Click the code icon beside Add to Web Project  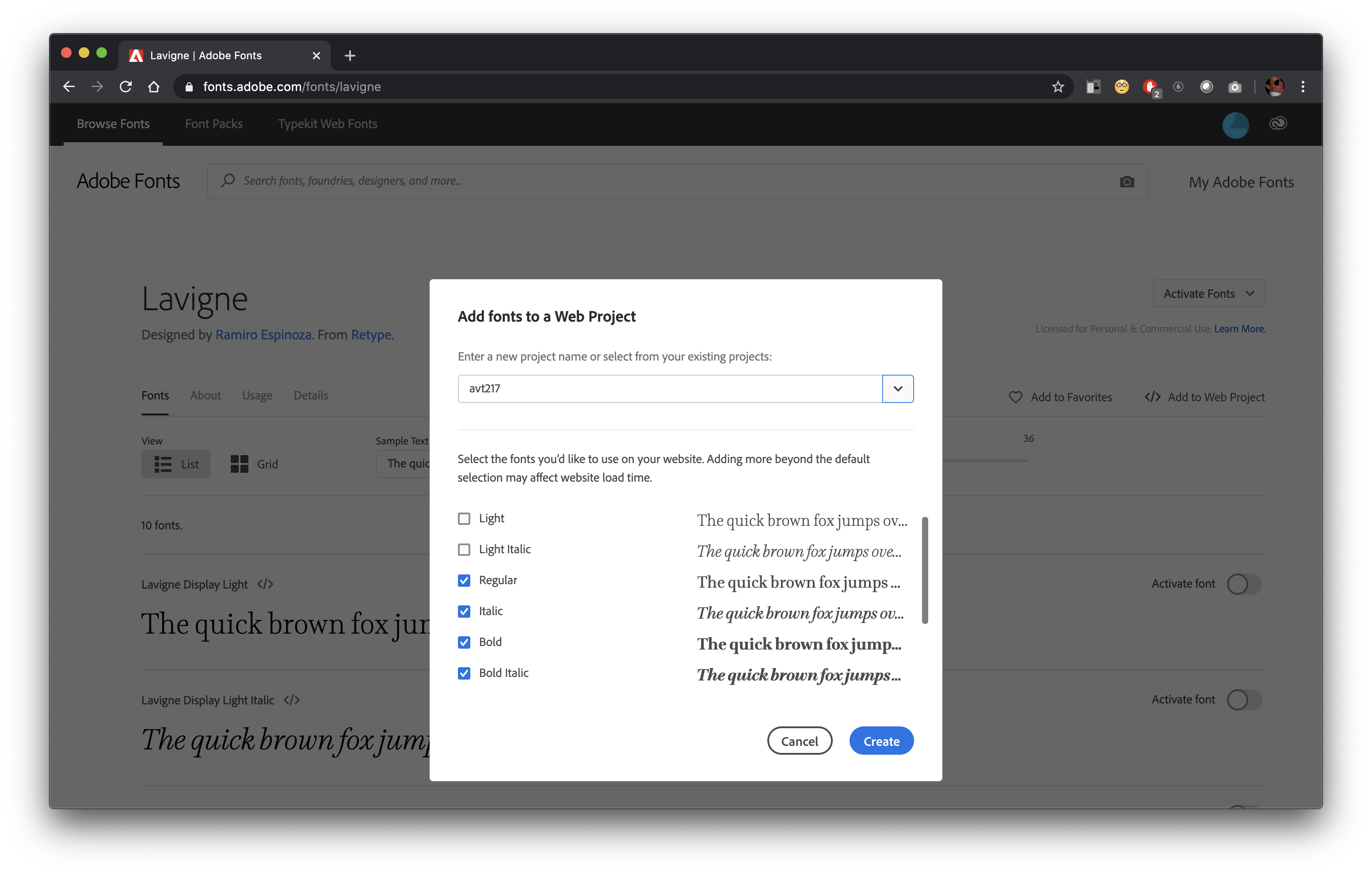point(1152,396)
